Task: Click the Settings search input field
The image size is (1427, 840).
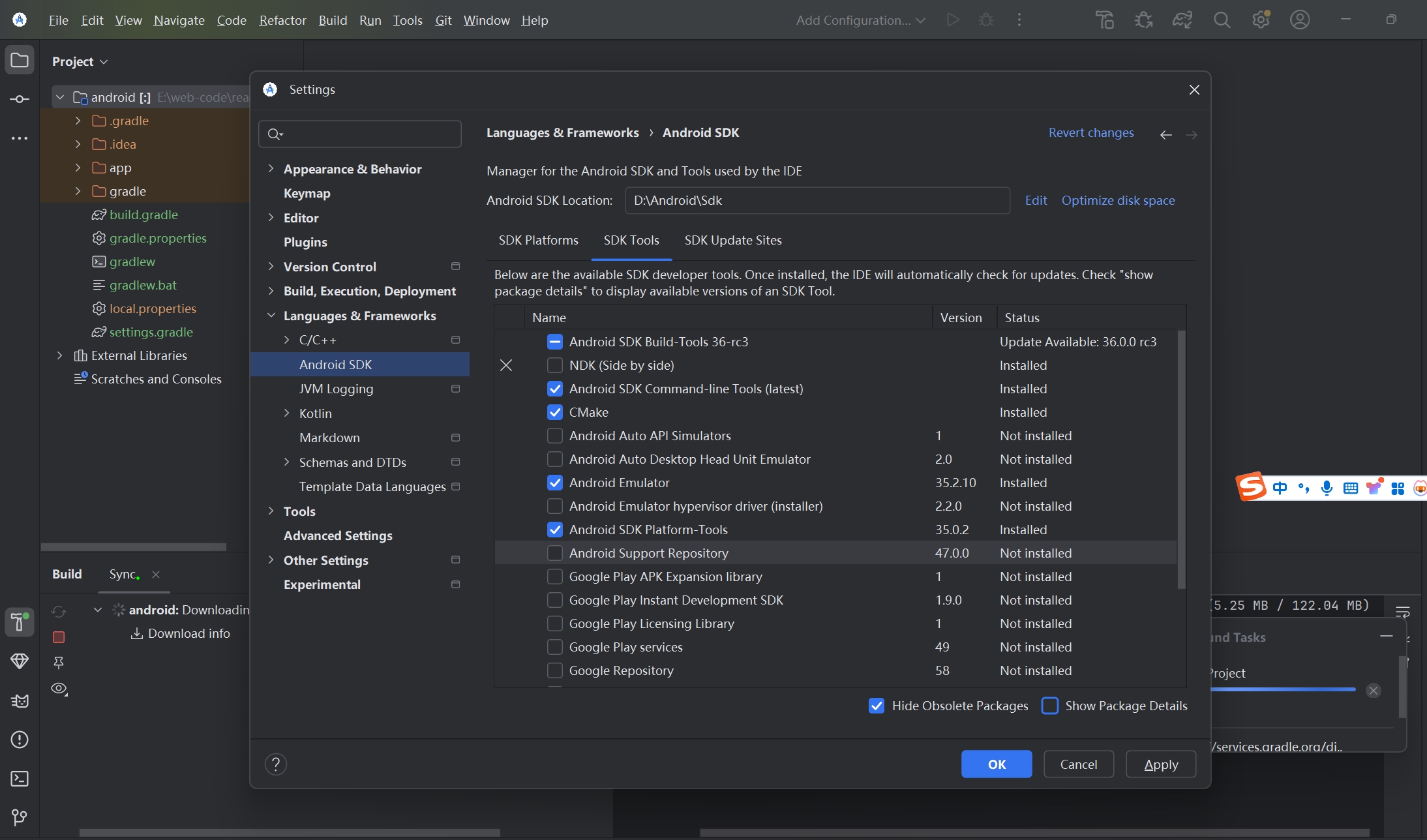Action: click(x=360, y=134)
